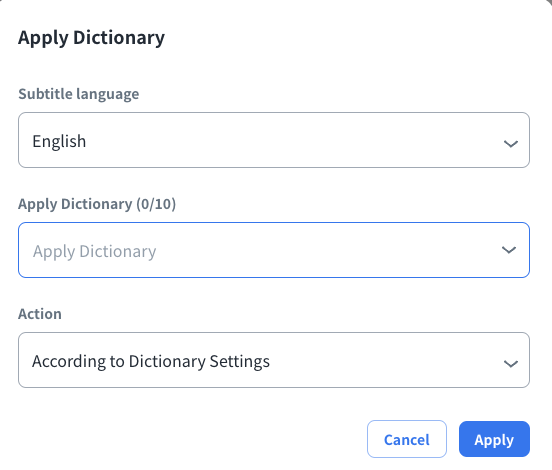Change the selected subtitle language from English
The width and height of the screenshot is (552, 470).
pos(274,140)
